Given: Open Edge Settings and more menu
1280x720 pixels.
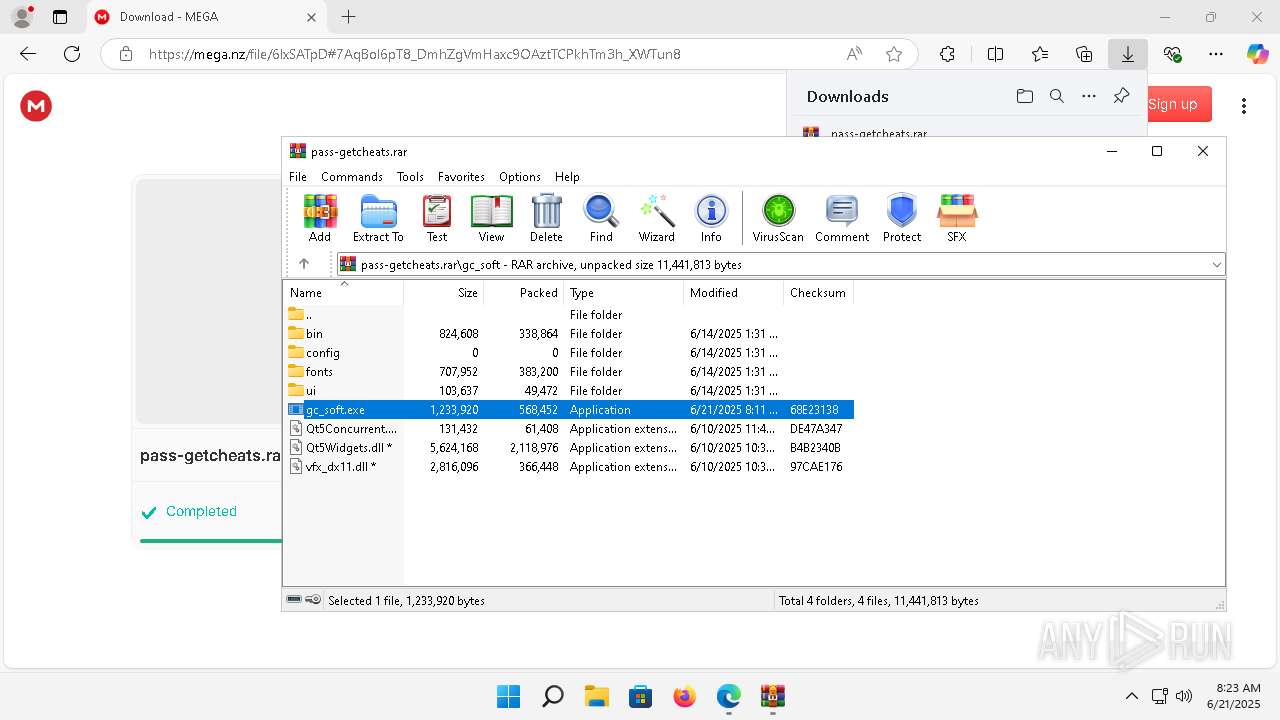Looking at the screenshot, I should [x=1216, y=54].
